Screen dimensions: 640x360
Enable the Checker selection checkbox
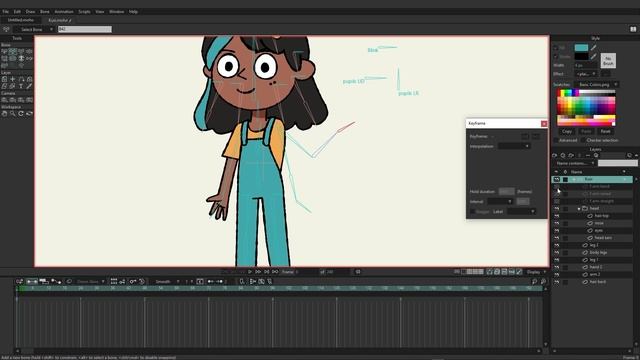pos(583,140)
